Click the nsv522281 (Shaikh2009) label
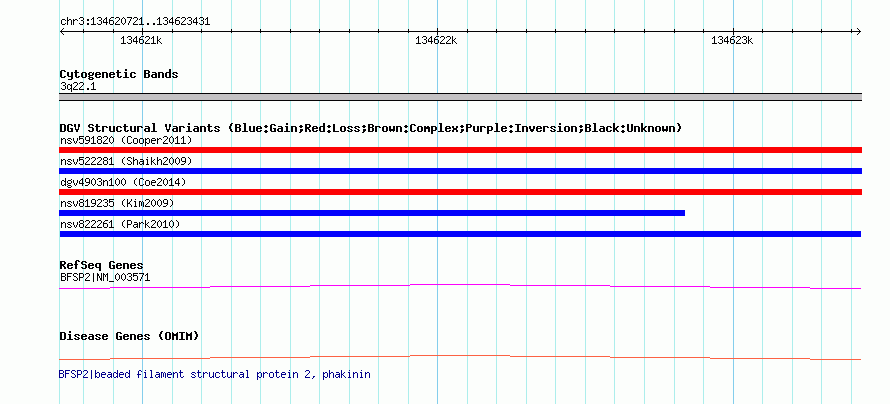 click(126, 161)
